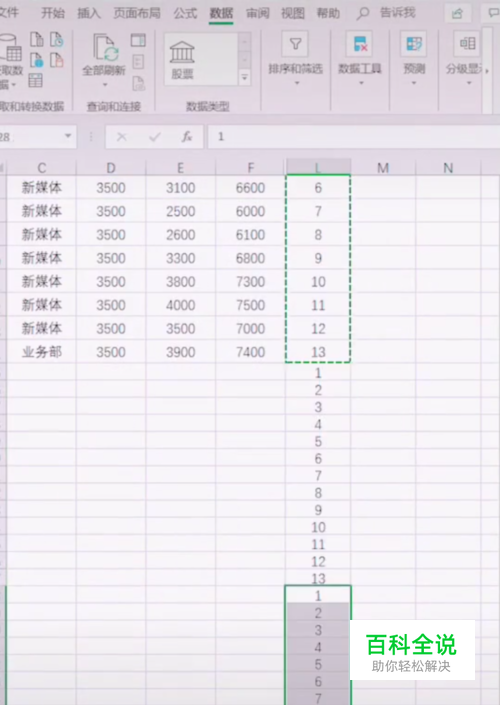
Task: Switch to the 开始 (Home) tab
Action: click(53, 13)
